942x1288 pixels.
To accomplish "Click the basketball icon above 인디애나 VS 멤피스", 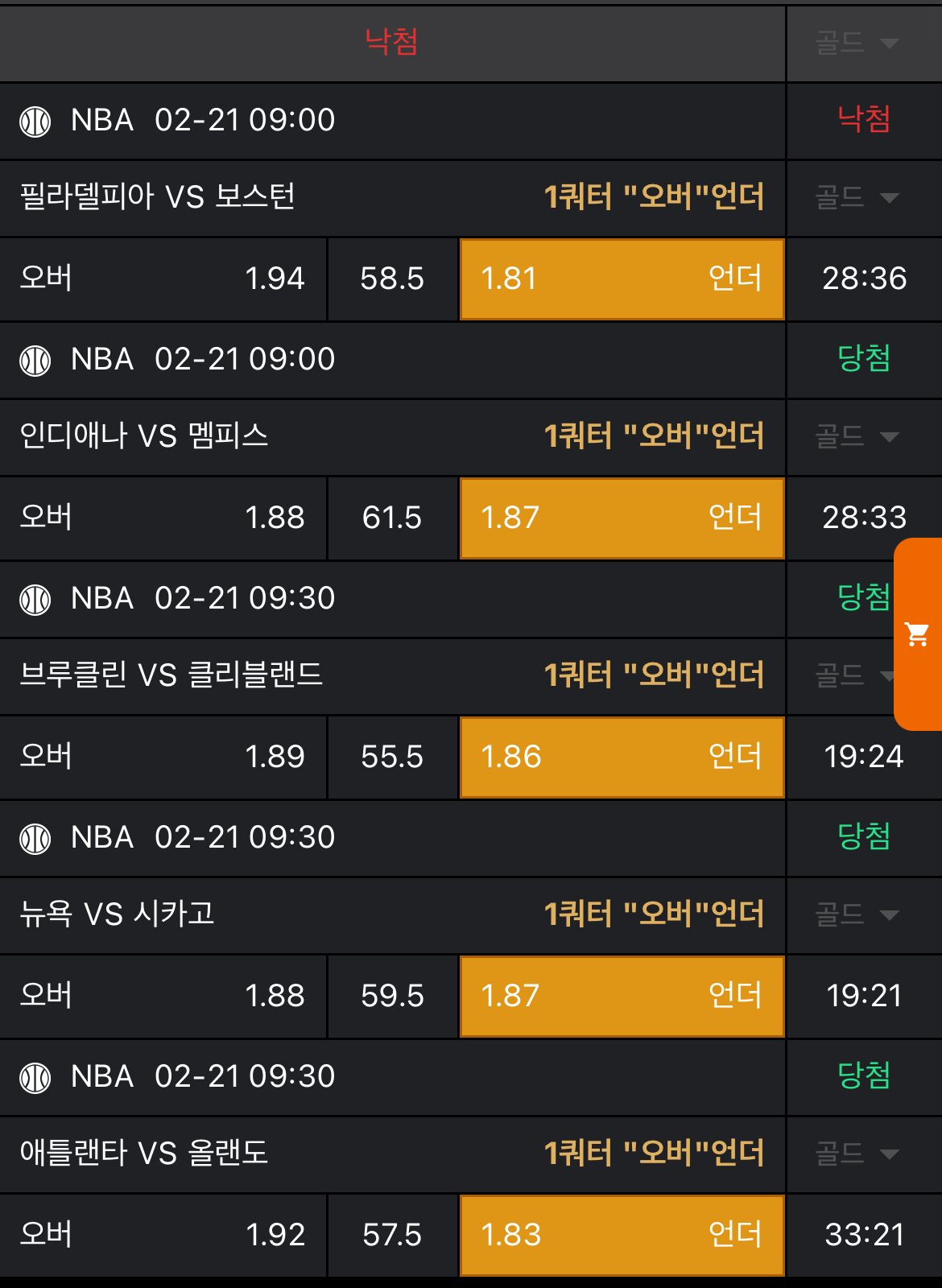I will [35, 361].
